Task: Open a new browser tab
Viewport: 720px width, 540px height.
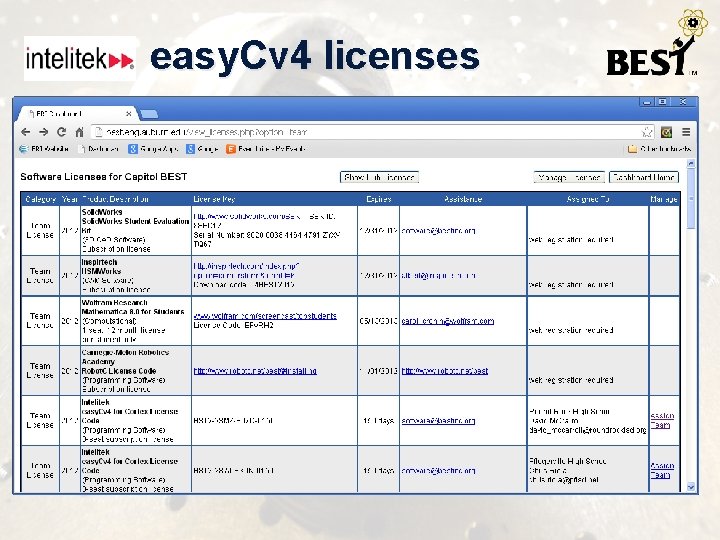Action: (x=149, y=113)
